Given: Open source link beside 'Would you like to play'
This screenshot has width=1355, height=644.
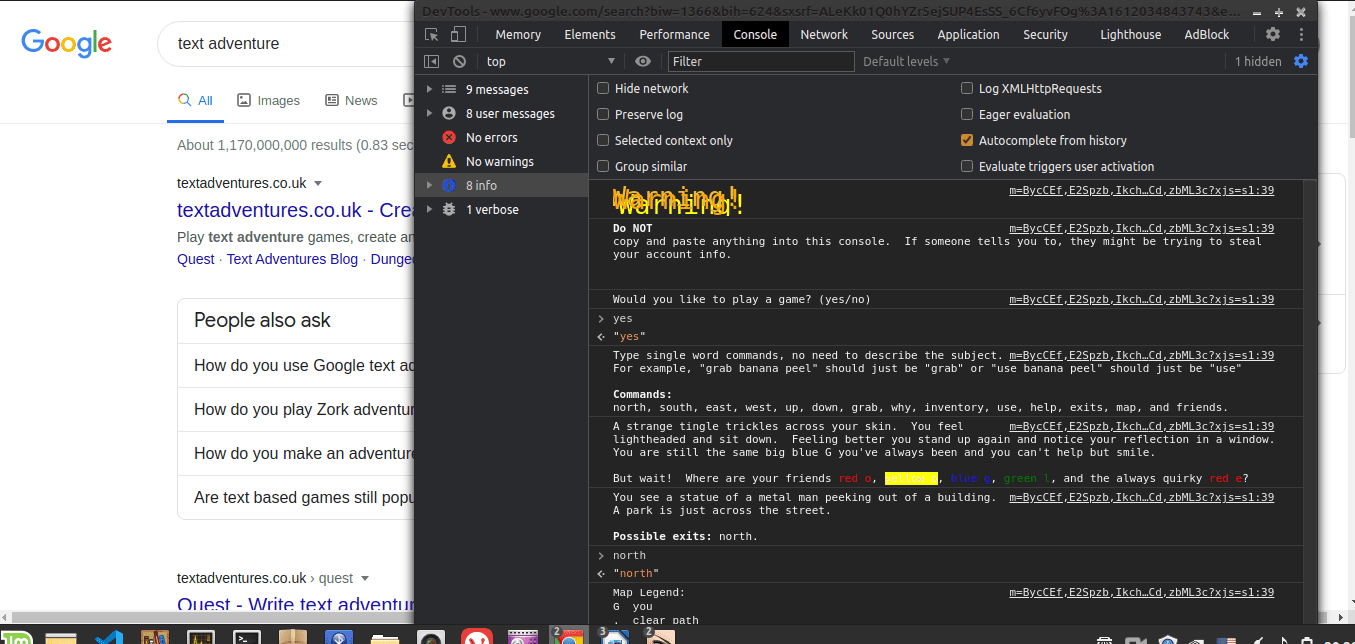Looking at the screenshot, I should pyautogui.click(x=1141, y=299).
